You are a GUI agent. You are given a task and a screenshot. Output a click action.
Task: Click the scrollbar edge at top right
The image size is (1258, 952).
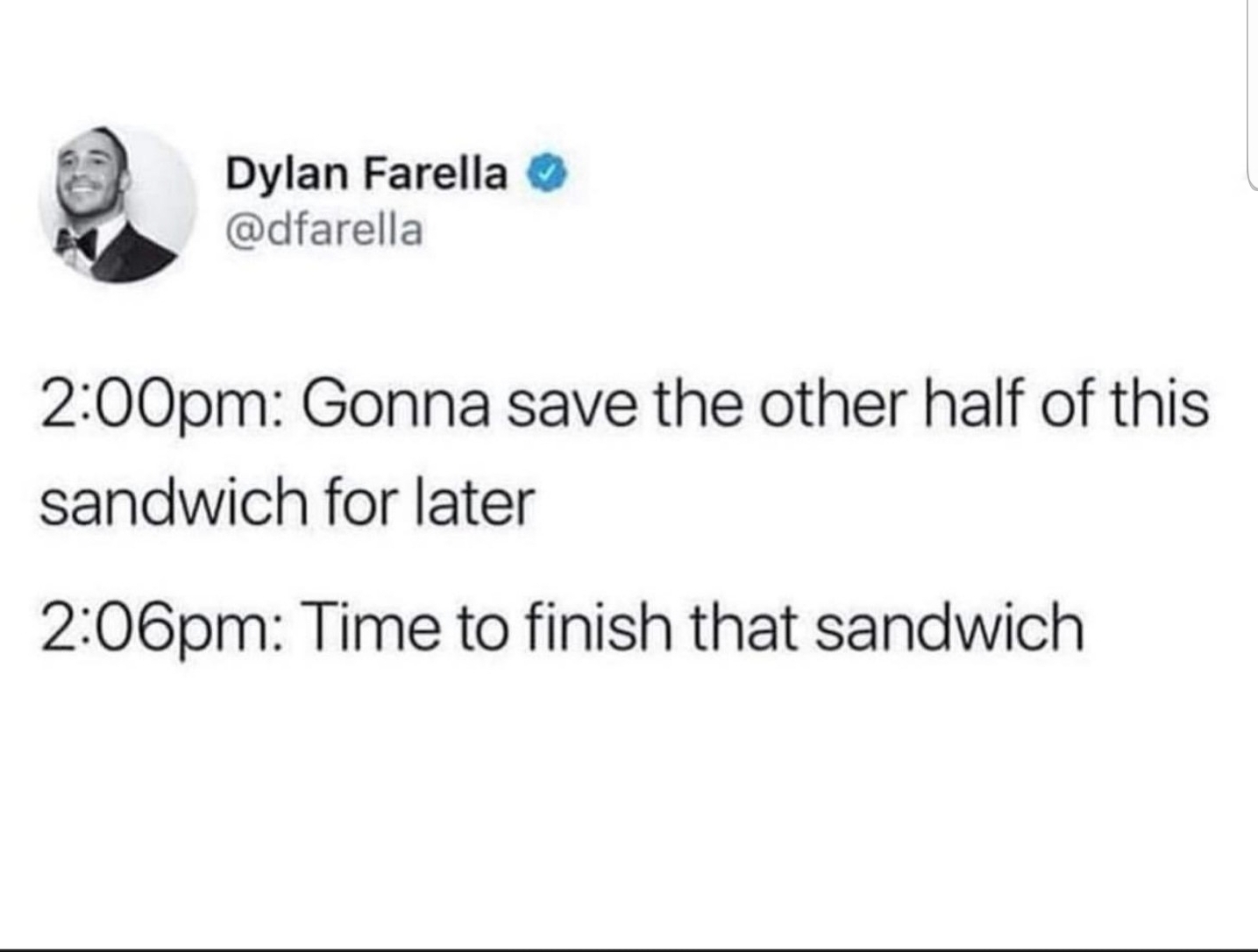pos(1251,96)
